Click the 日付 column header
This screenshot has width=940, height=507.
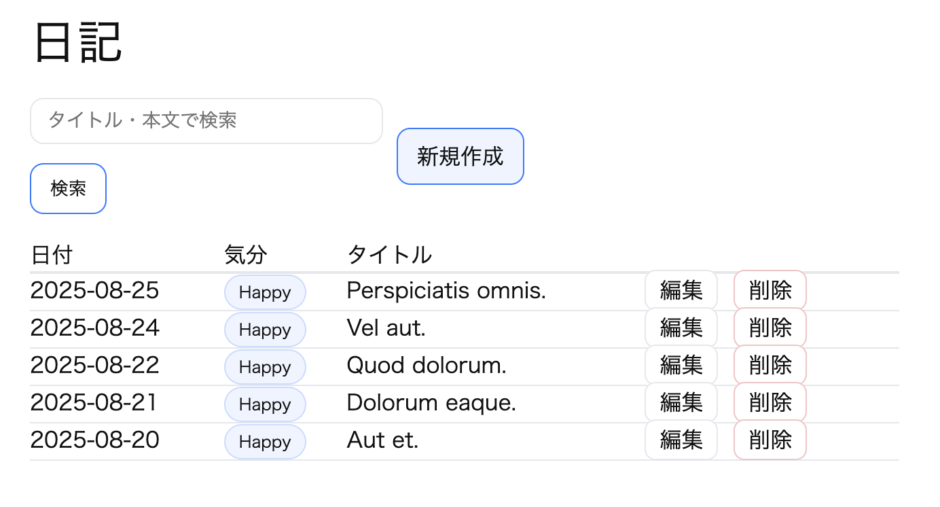point(52,255)
